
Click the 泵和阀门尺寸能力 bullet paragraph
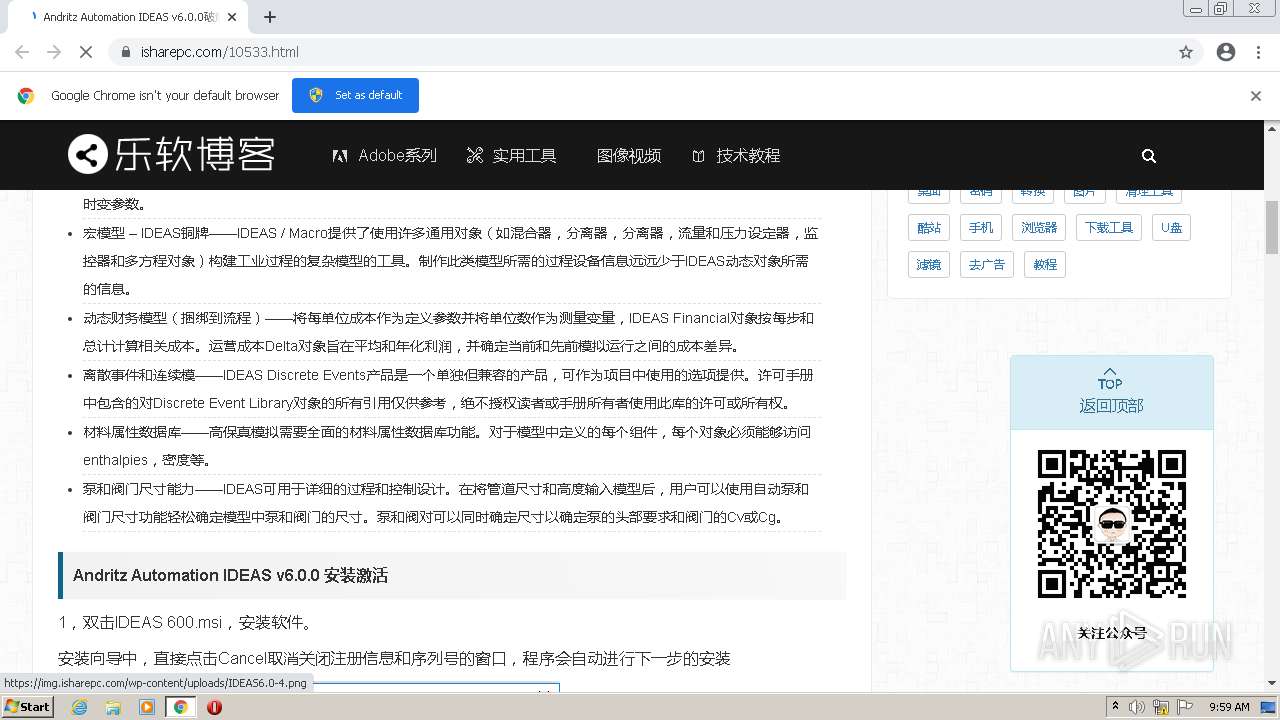coord(451,503)
